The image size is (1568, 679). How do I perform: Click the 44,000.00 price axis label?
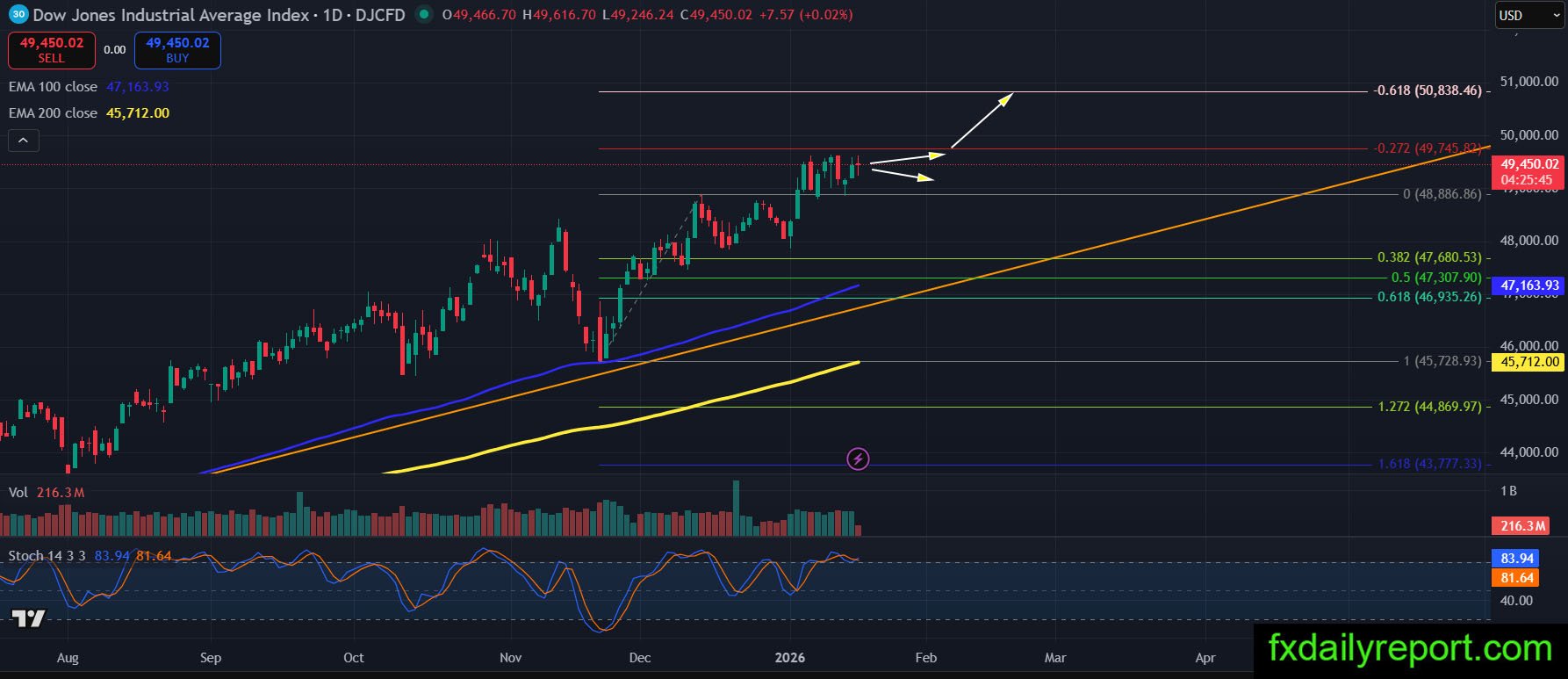pyautogui.click(x=1529, y=452)
